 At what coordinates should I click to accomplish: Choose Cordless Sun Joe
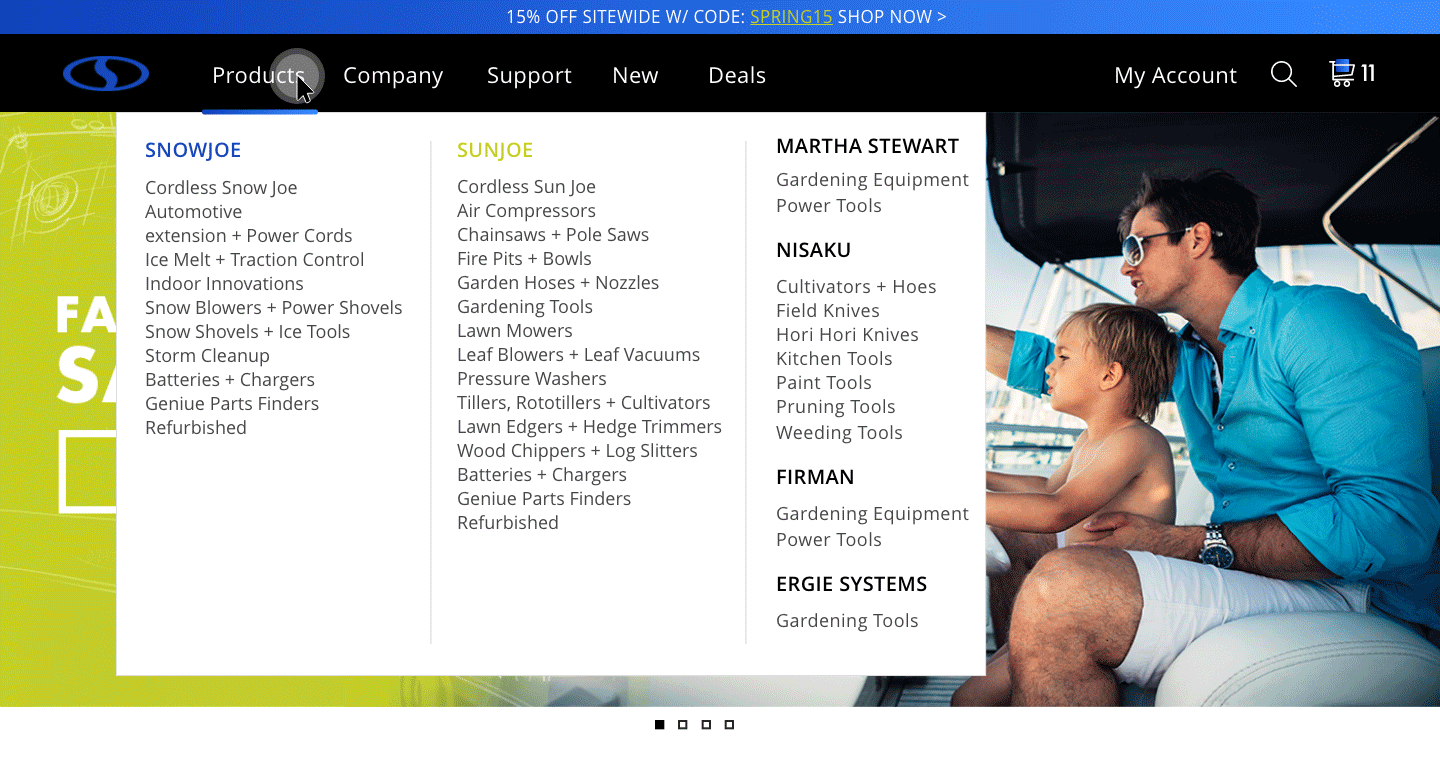pyautogui.click(x=526, y=187)
